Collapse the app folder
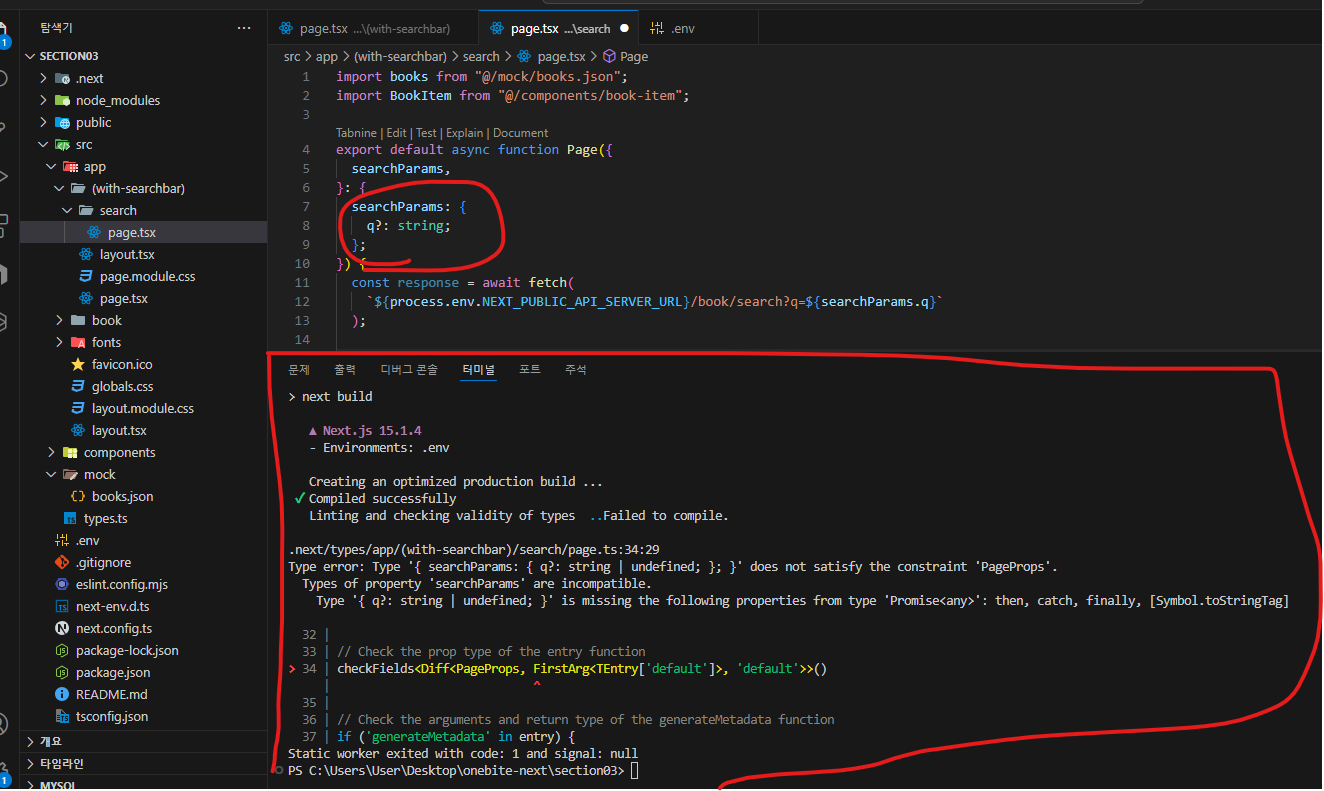This screenshot has height=791, width=1324. click(x=51, y=166)
